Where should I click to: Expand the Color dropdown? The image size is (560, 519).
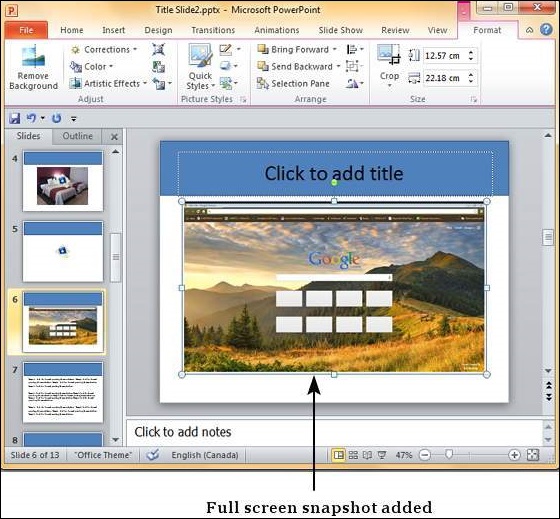point(111,66)
